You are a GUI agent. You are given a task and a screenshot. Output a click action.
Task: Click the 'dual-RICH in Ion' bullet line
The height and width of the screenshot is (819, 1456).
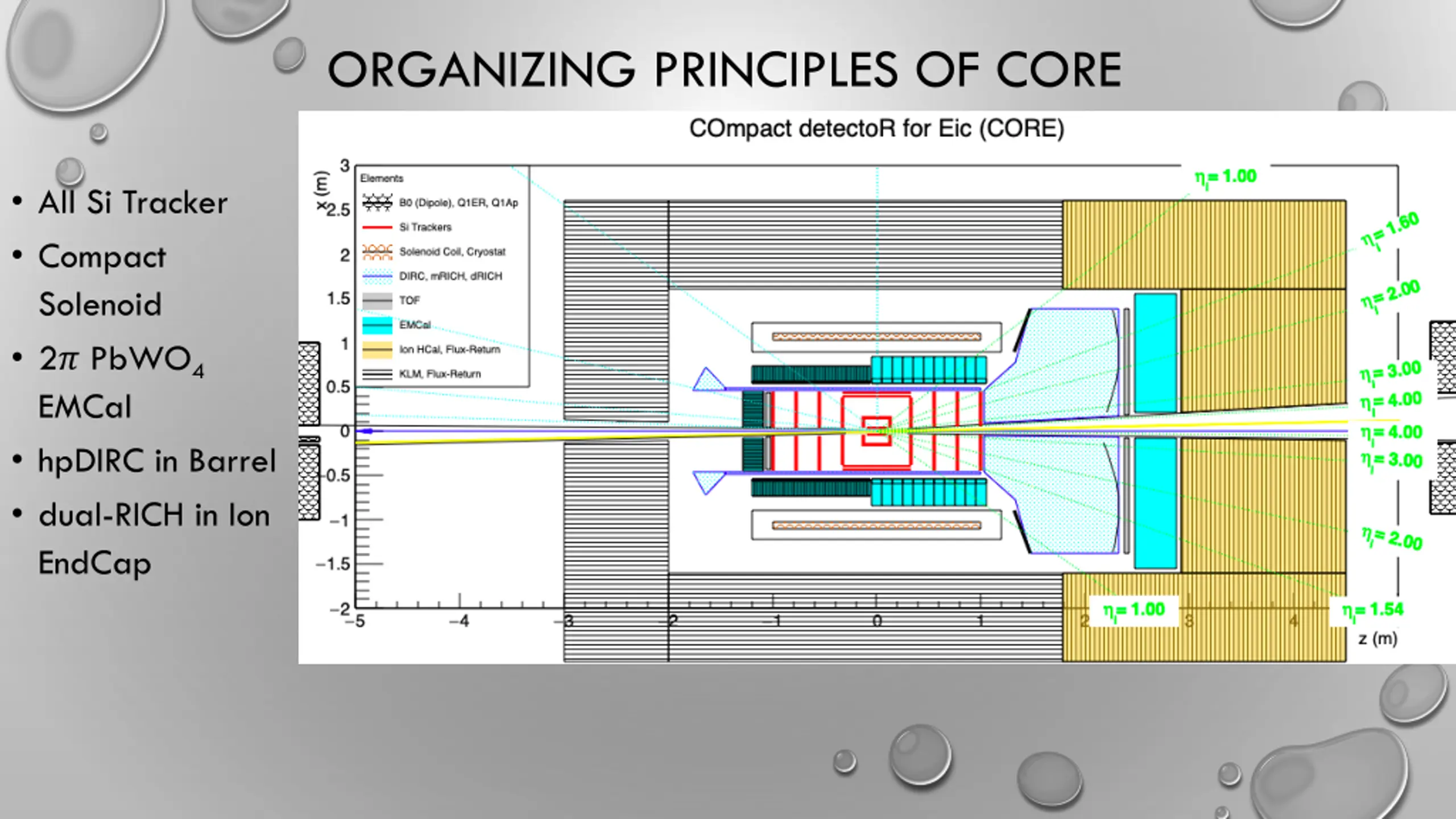154,515
